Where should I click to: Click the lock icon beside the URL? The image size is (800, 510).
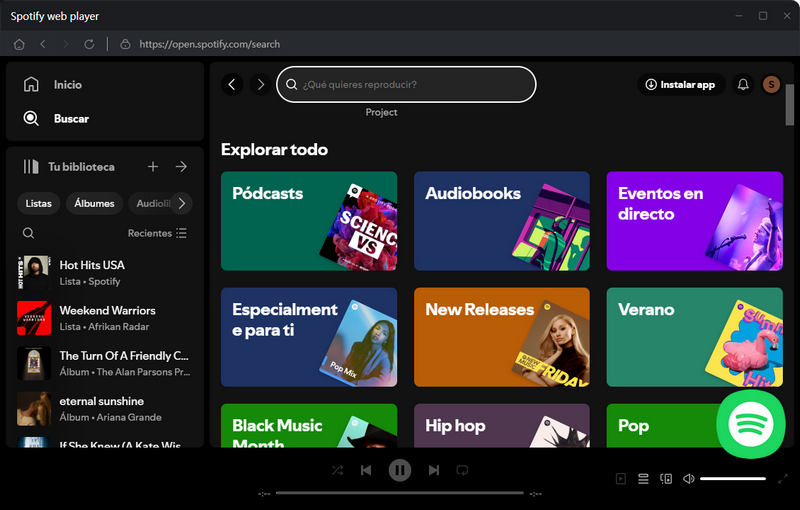pos(125,44)
